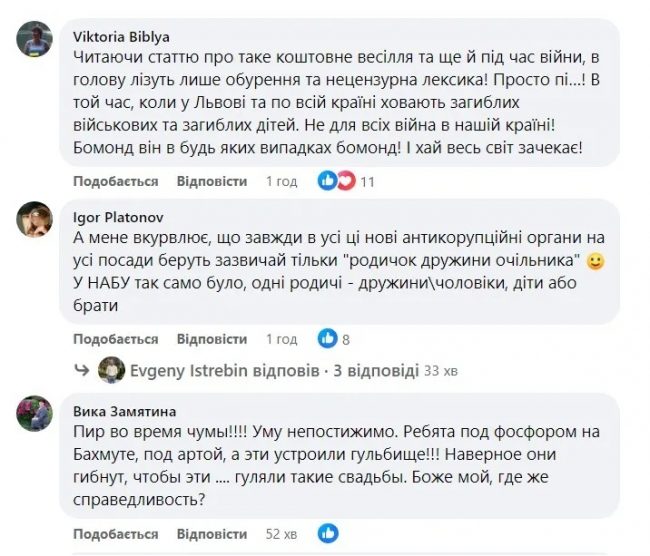This screenshot has height=556, width=650.
Task: Click reaction icons on Viktoria Biblya's comment
Action: 336,181
